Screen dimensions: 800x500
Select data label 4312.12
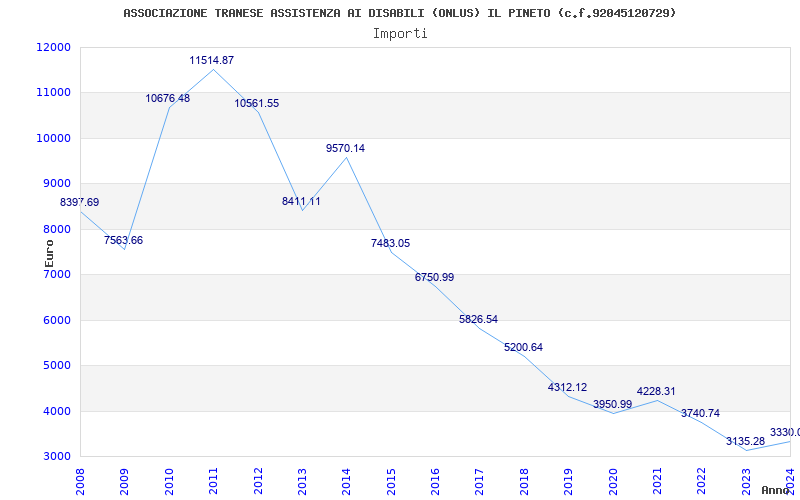click(567, 387)
